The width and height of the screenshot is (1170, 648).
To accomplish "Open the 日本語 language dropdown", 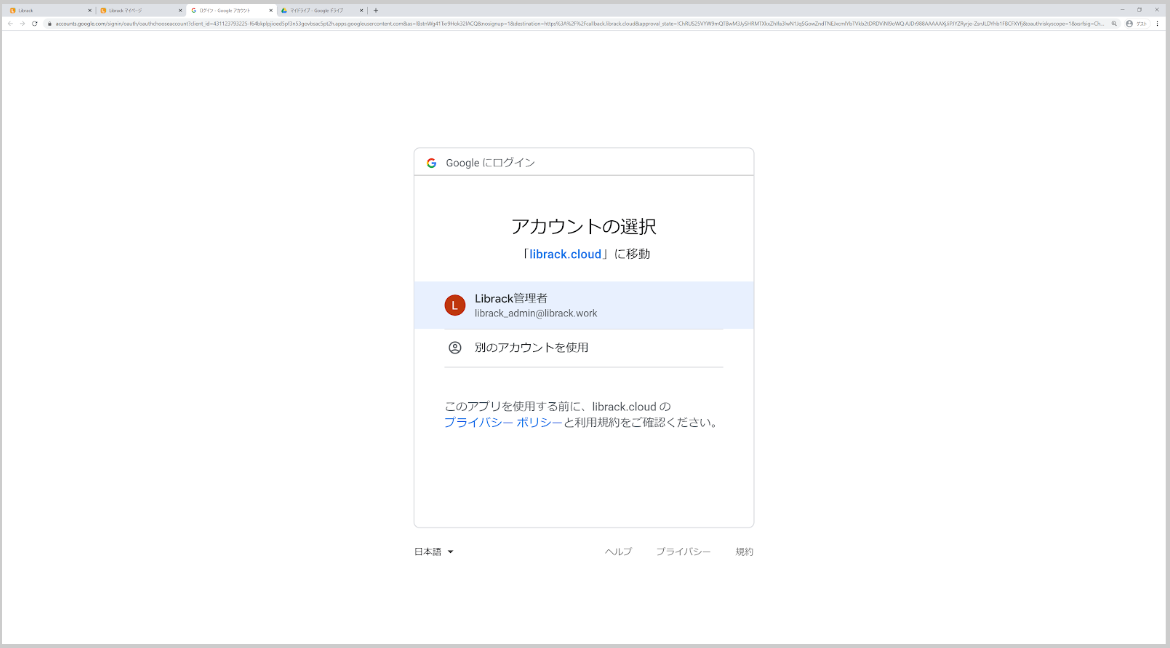I will [430, 551].
